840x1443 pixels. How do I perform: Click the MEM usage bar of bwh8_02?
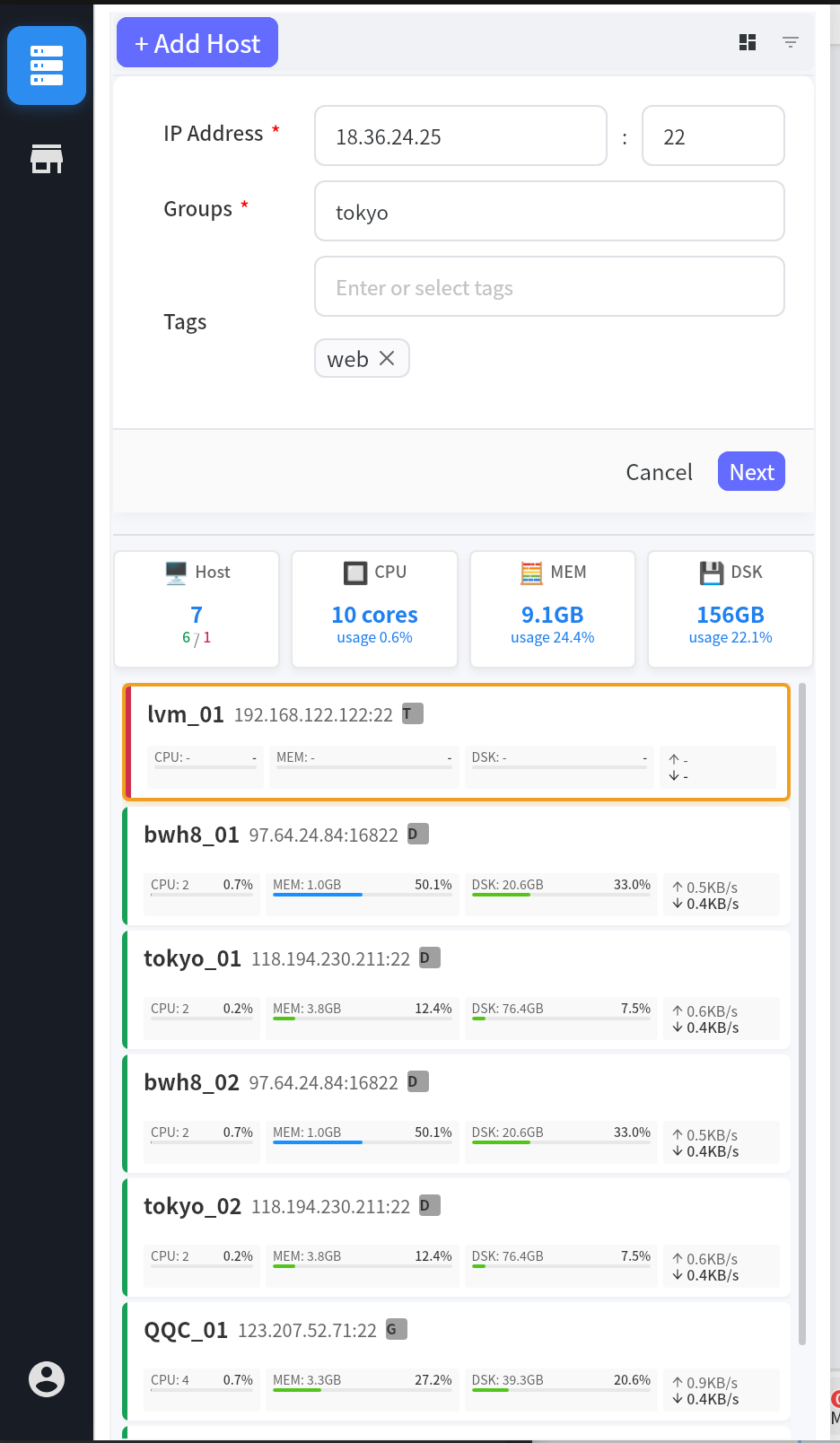[x=362, y=1142]
